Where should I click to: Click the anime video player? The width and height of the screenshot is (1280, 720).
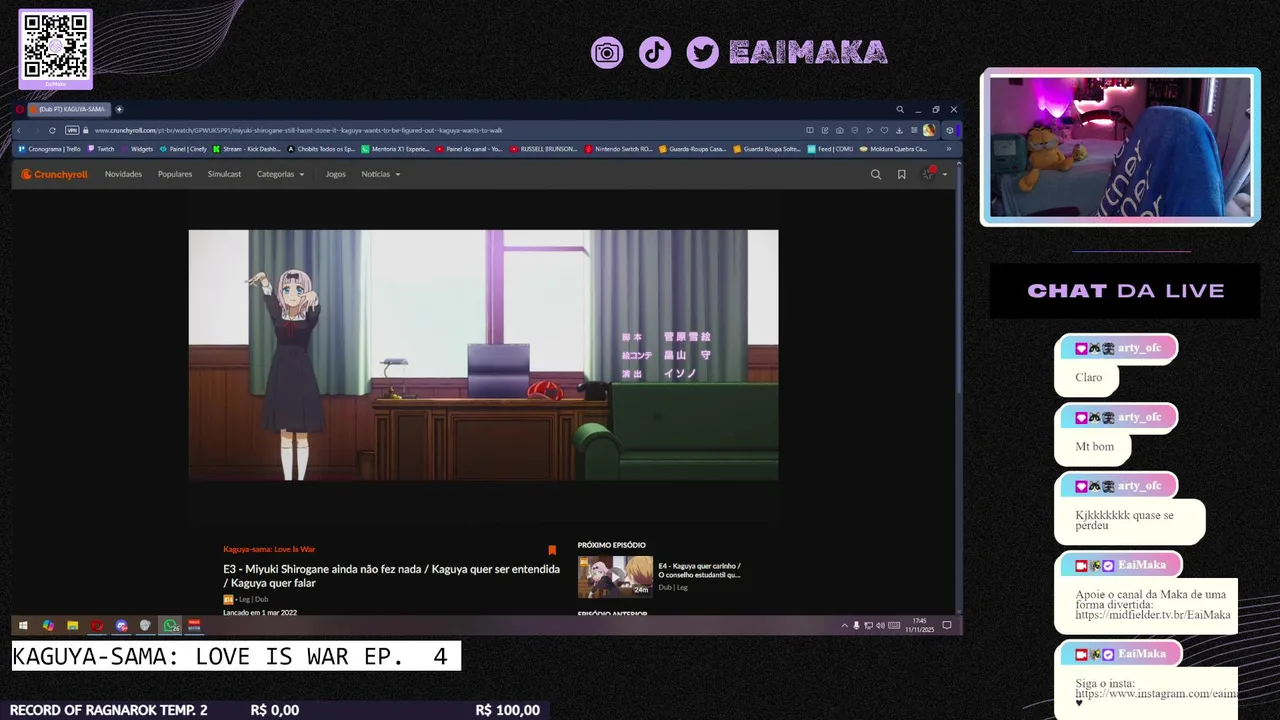click(x=483, y=355)
